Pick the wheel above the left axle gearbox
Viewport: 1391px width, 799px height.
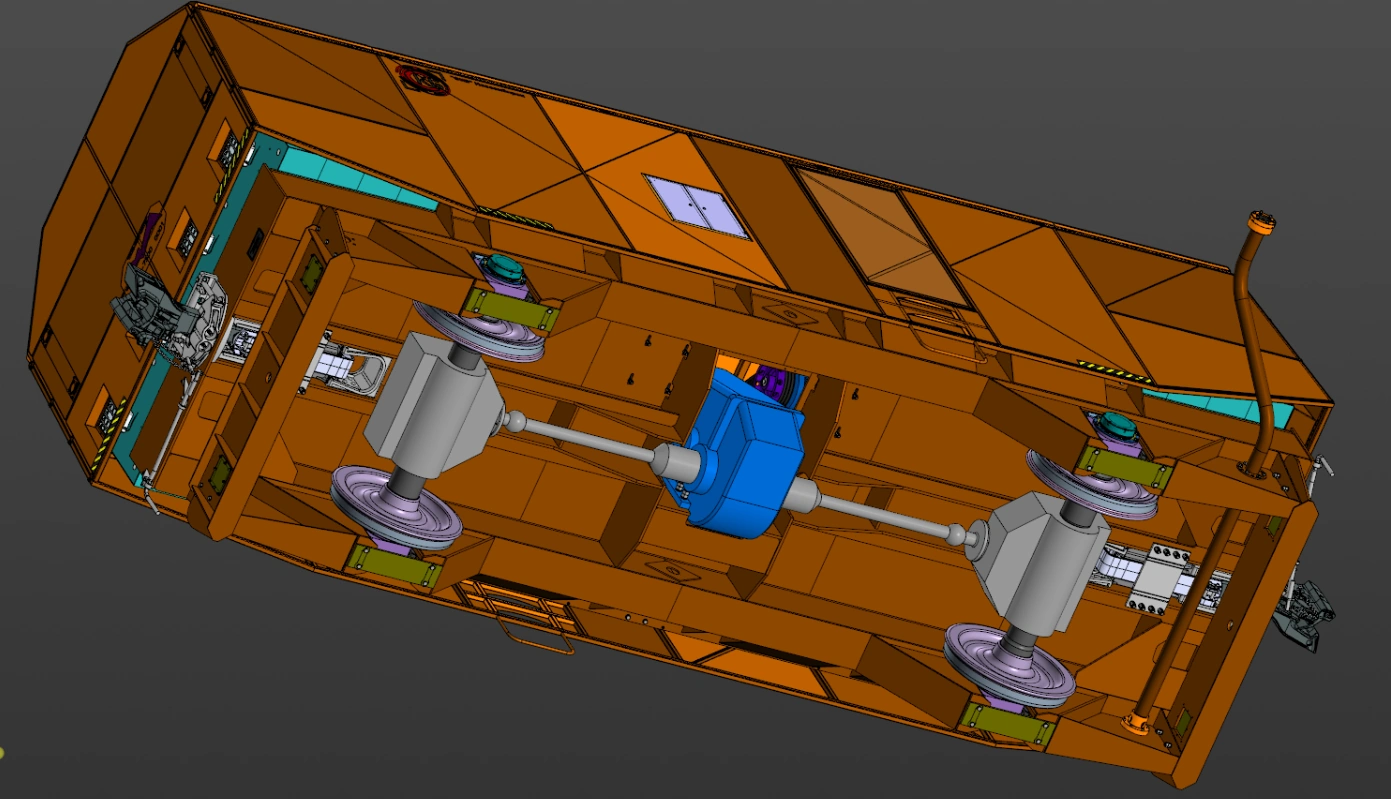[x=480, y=330]
